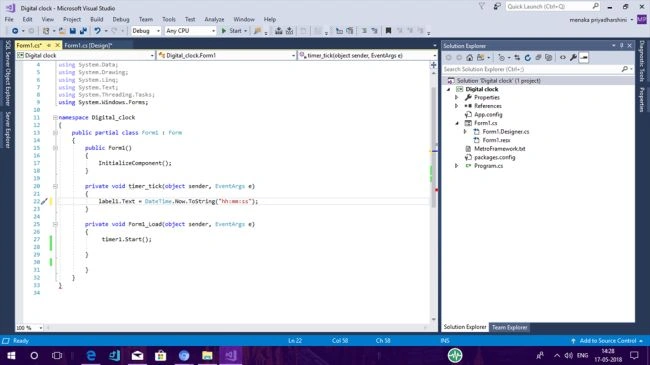The width and height of the screenshot is (650, 365).
Task: Click the Undo arrow icon
Action: point(97,31)
